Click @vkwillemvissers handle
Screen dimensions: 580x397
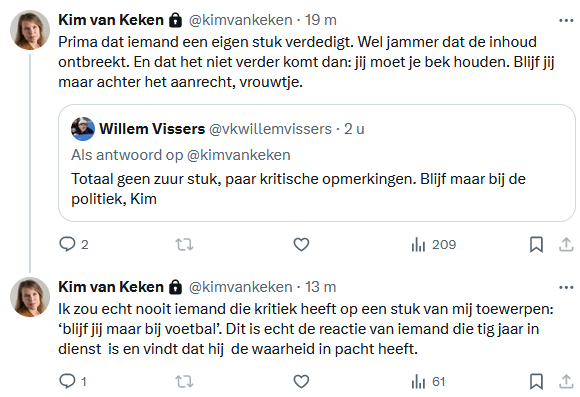click(x=270, y=129)
